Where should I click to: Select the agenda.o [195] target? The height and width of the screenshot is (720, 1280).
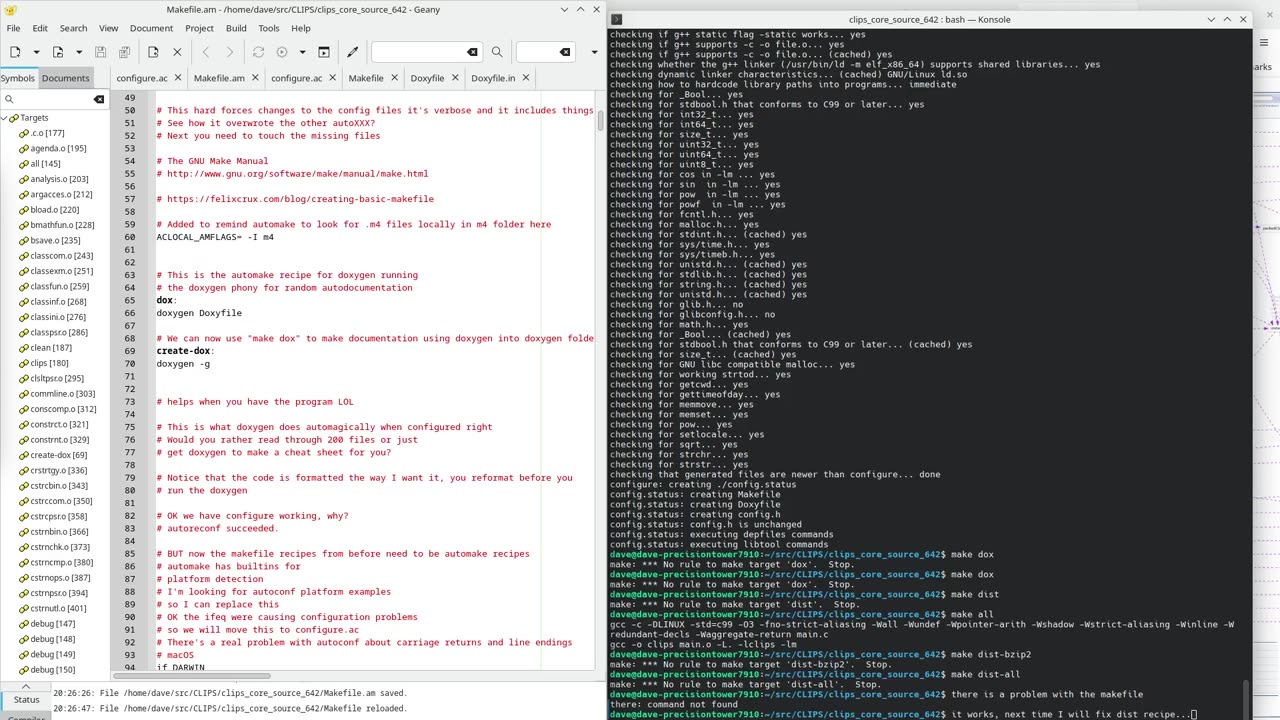pos(58,148)
